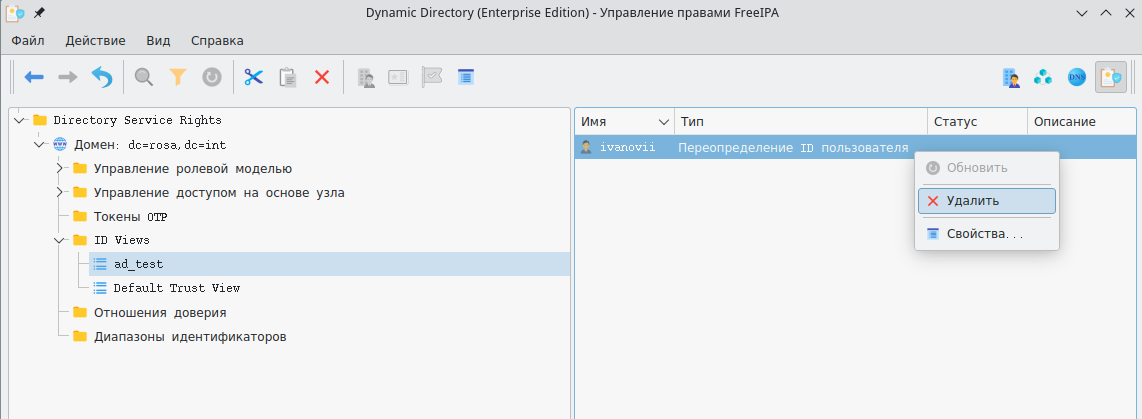Select Свойства... from the context menu

point(985,234)
